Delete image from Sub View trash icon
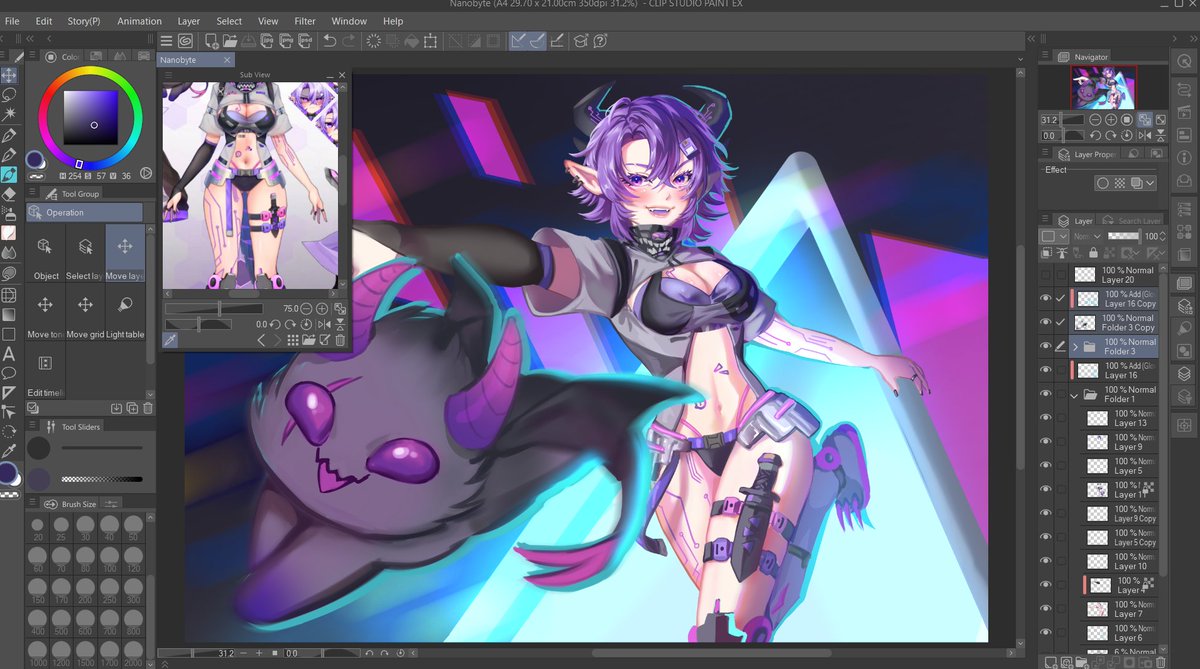The image size is (1200, 669). point(340,340)
